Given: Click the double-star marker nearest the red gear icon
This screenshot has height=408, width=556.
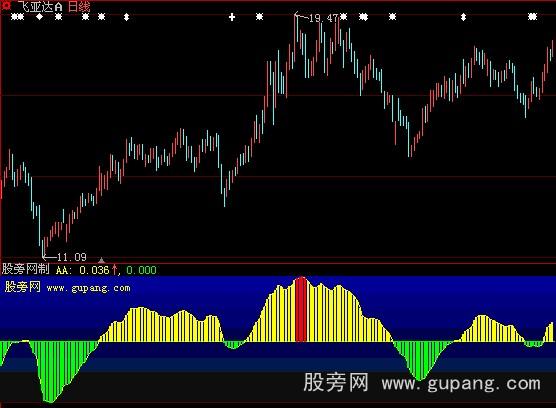Looking at the screenshot, I should pyautogui.click(x=17, y=17).
